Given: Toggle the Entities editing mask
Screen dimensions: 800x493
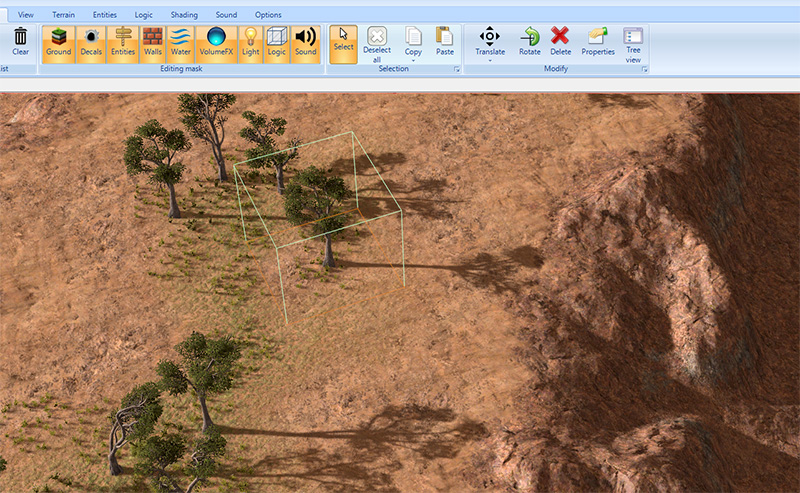Looking at the screenshot, I should click(123, 44).
